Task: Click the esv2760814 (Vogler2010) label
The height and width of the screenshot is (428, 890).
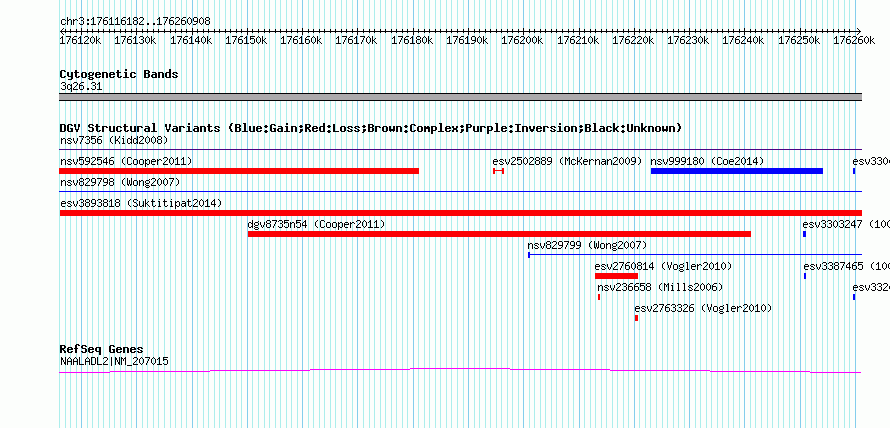Action: (663, 266)
